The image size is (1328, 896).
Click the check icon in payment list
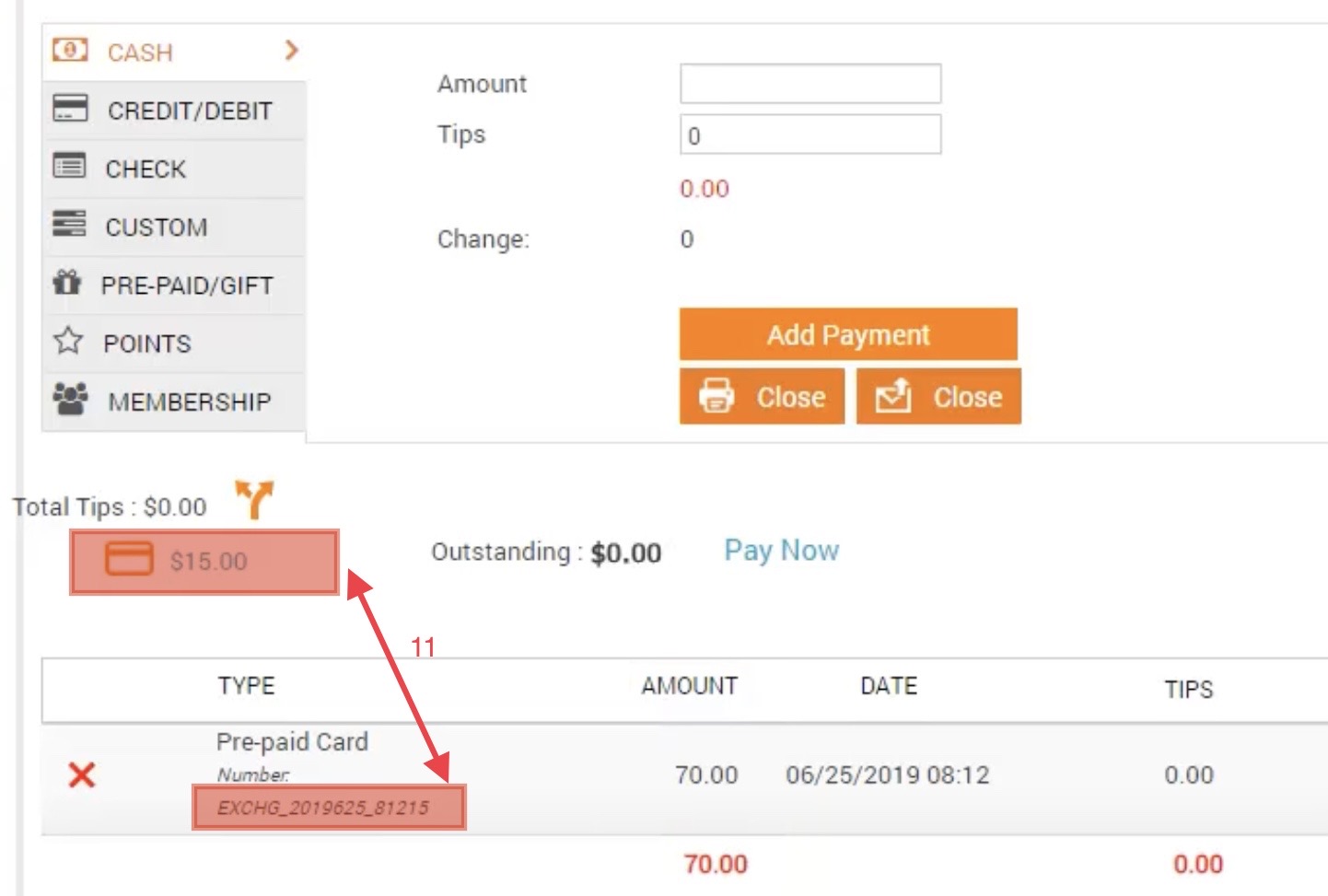coord(69,166)
